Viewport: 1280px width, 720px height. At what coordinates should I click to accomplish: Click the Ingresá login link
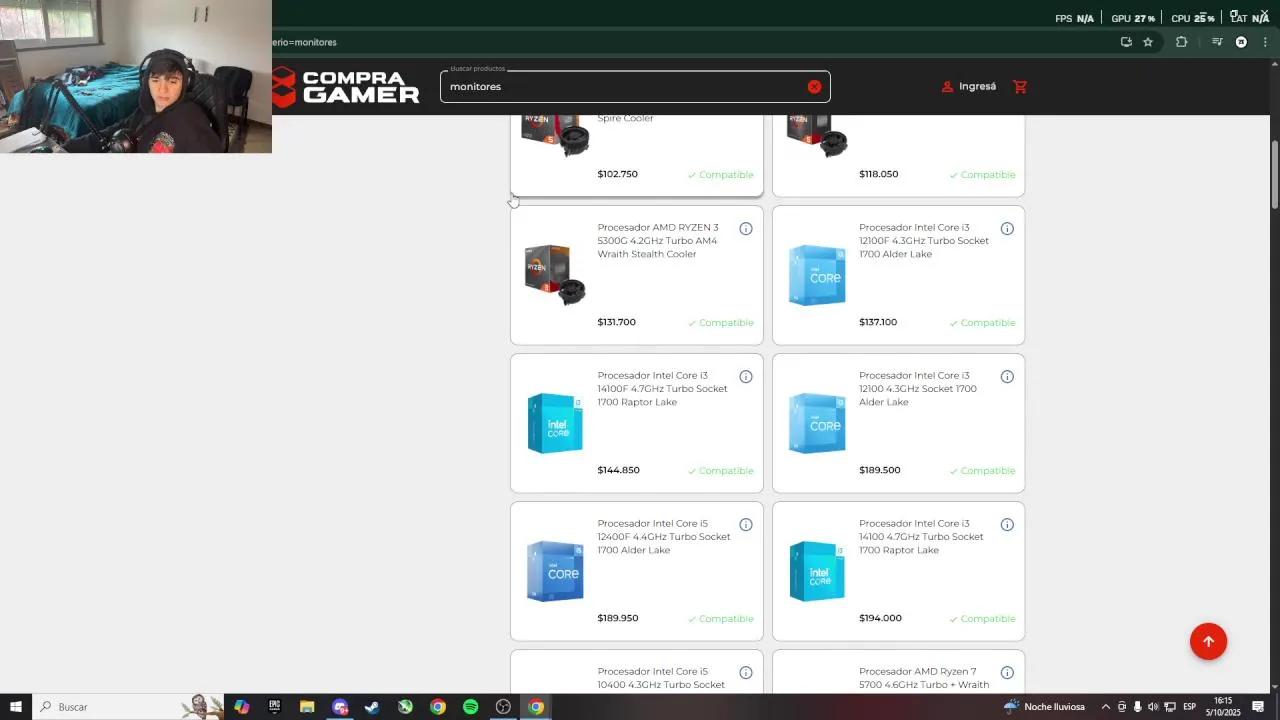(969, 87)
